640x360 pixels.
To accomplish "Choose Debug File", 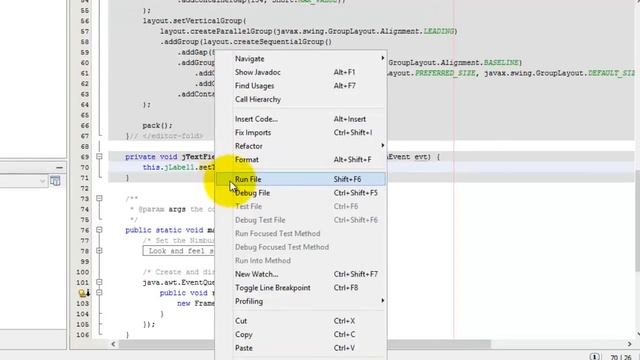I will (x=301, y=193).
